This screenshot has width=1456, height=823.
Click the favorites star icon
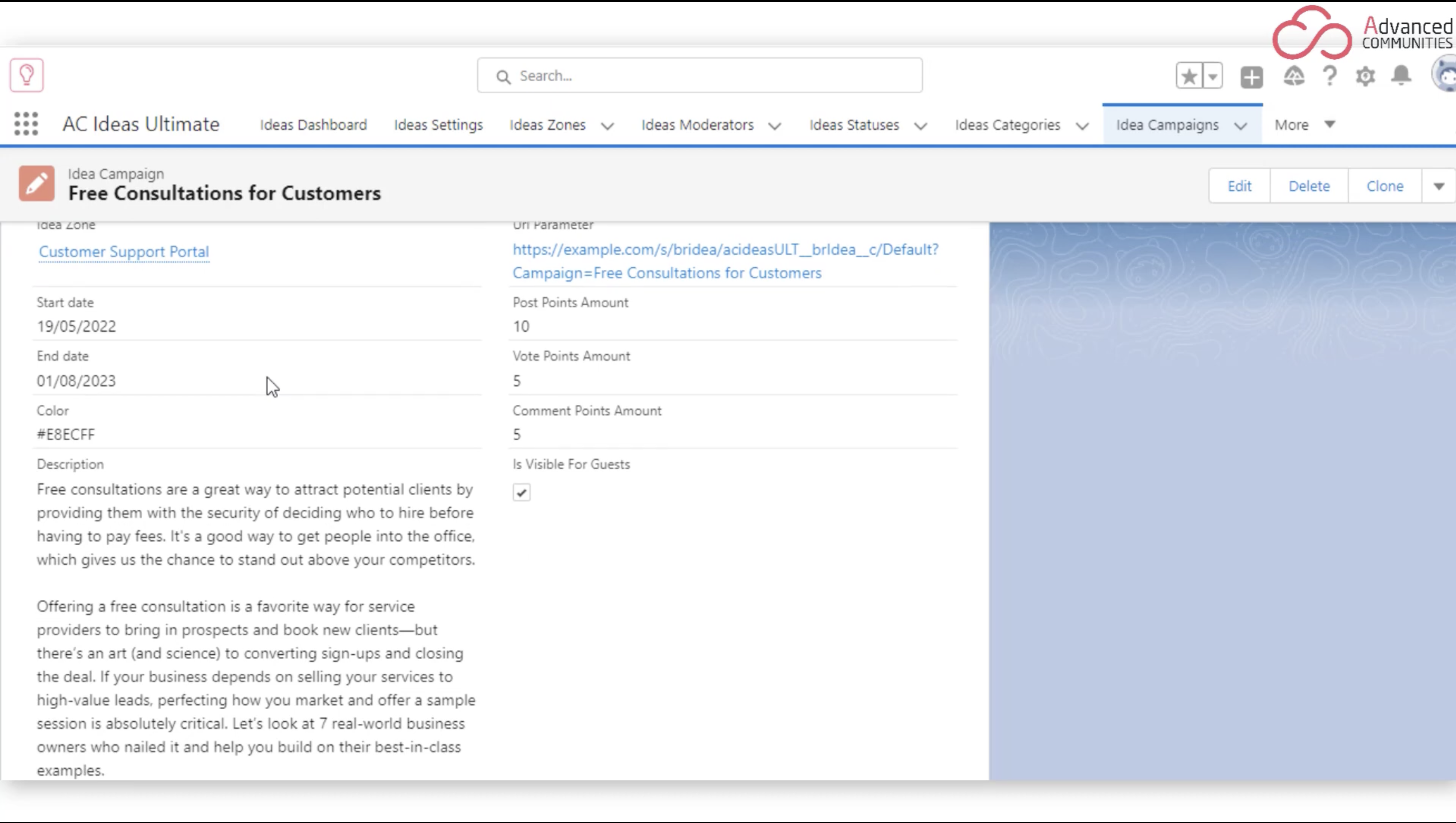[x=1189, y=76]
